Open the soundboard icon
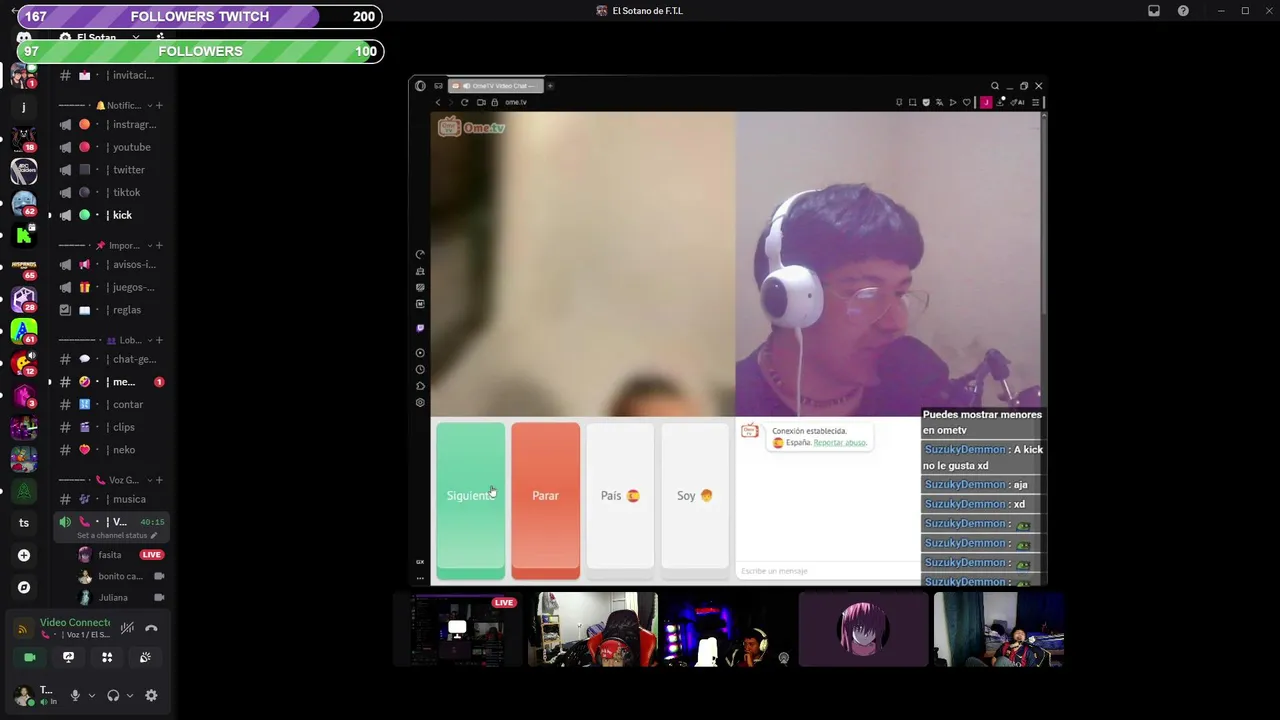 coord(145,657)
